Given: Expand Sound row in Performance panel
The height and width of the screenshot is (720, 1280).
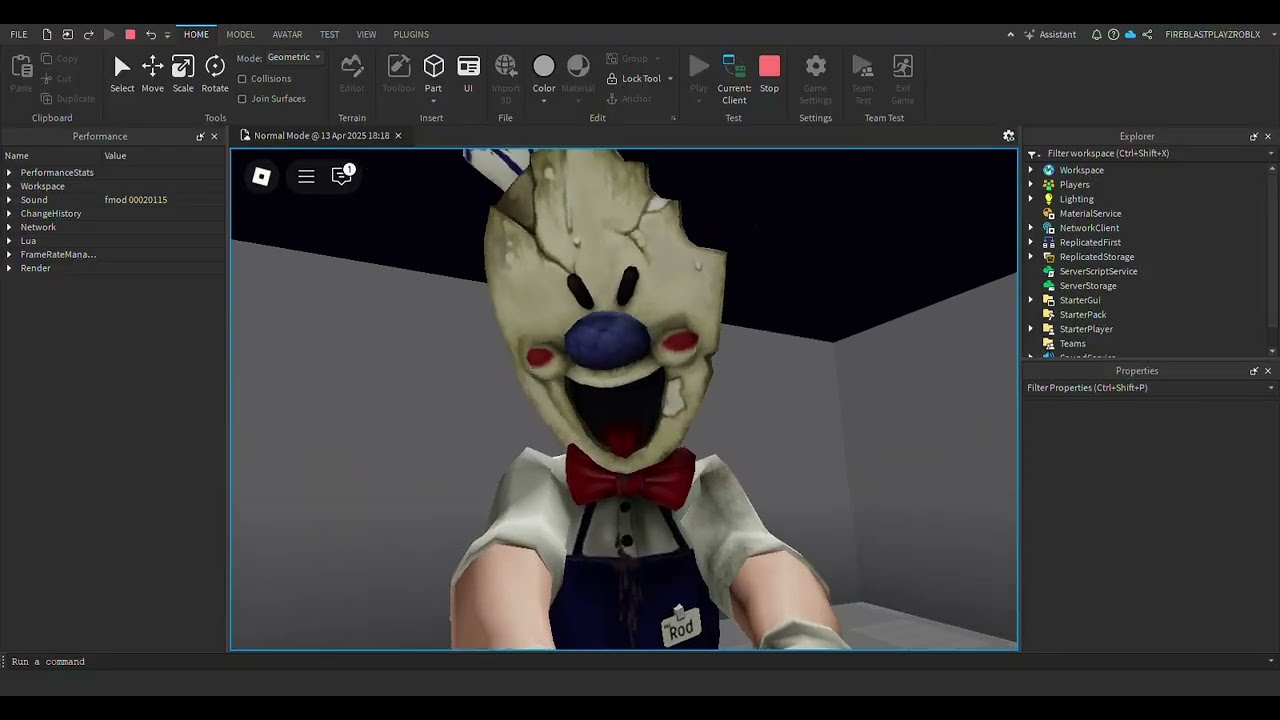Looking at the screenshot, I should click(9, 200).
